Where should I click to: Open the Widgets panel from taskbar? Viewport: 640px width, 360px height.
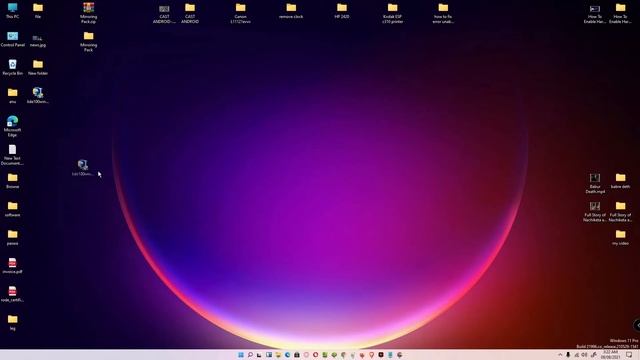tap(269, 355)
